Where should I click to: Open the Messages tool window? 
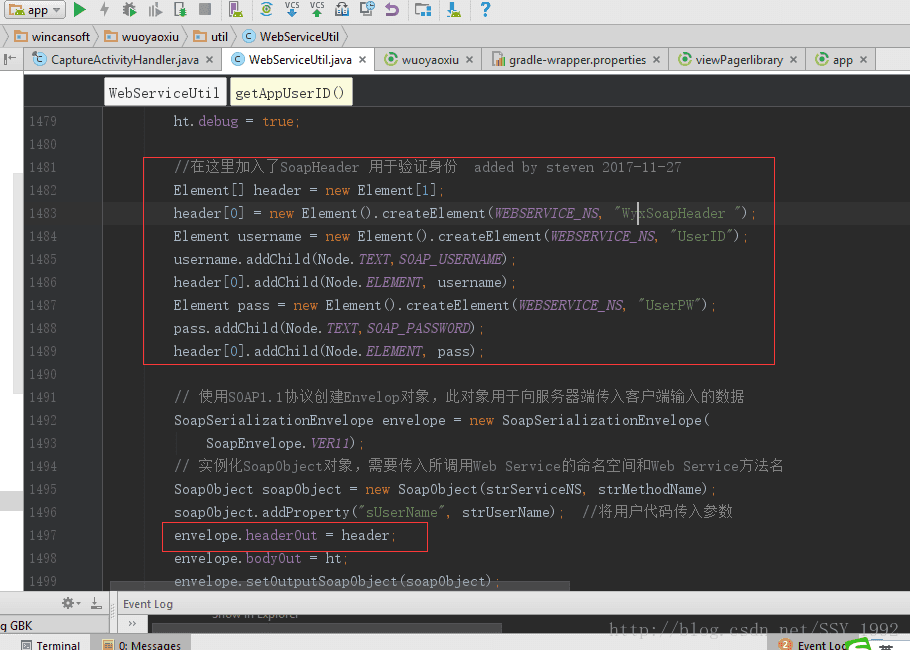[141, 644]
